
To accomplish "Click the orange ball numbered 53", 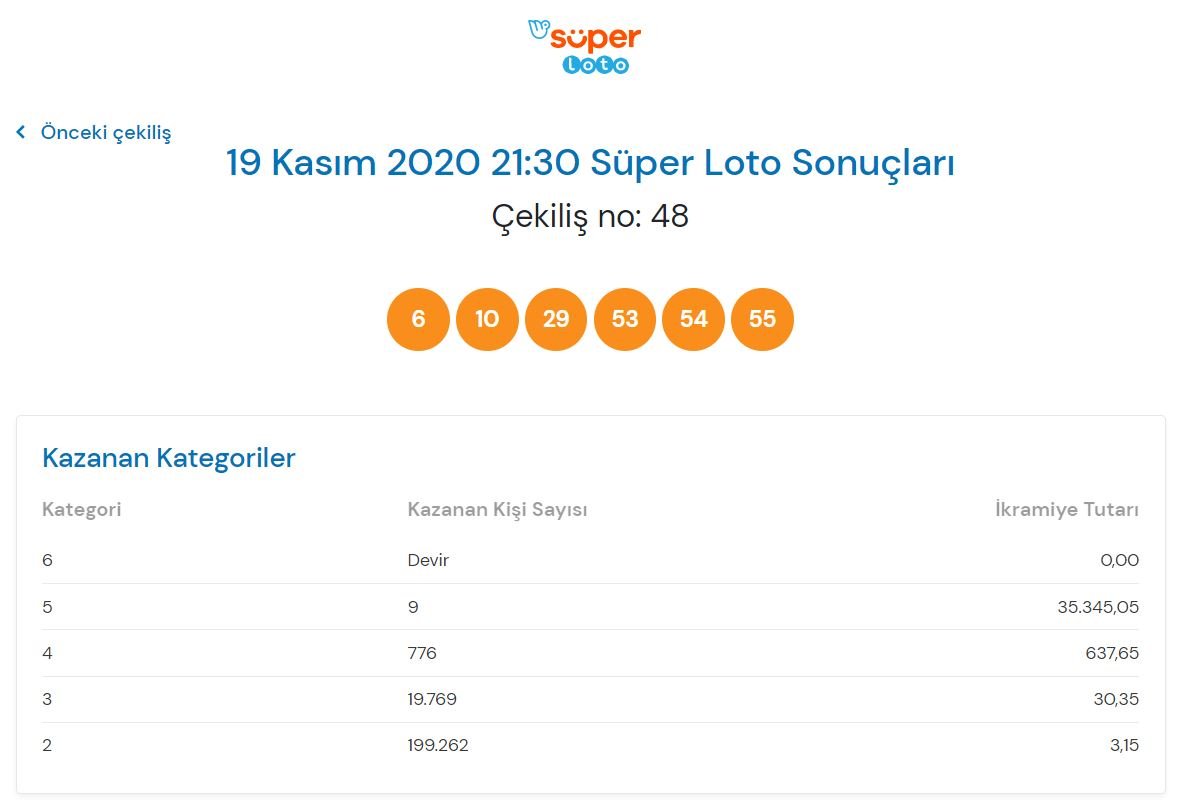I will coord(625,319).
